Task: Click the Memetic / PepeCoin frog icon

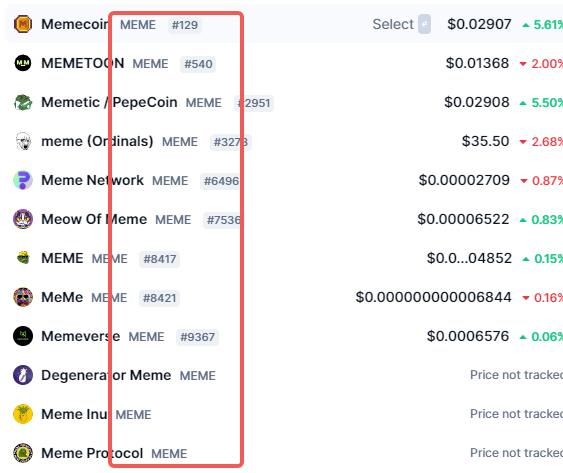Action: point(23,102)
